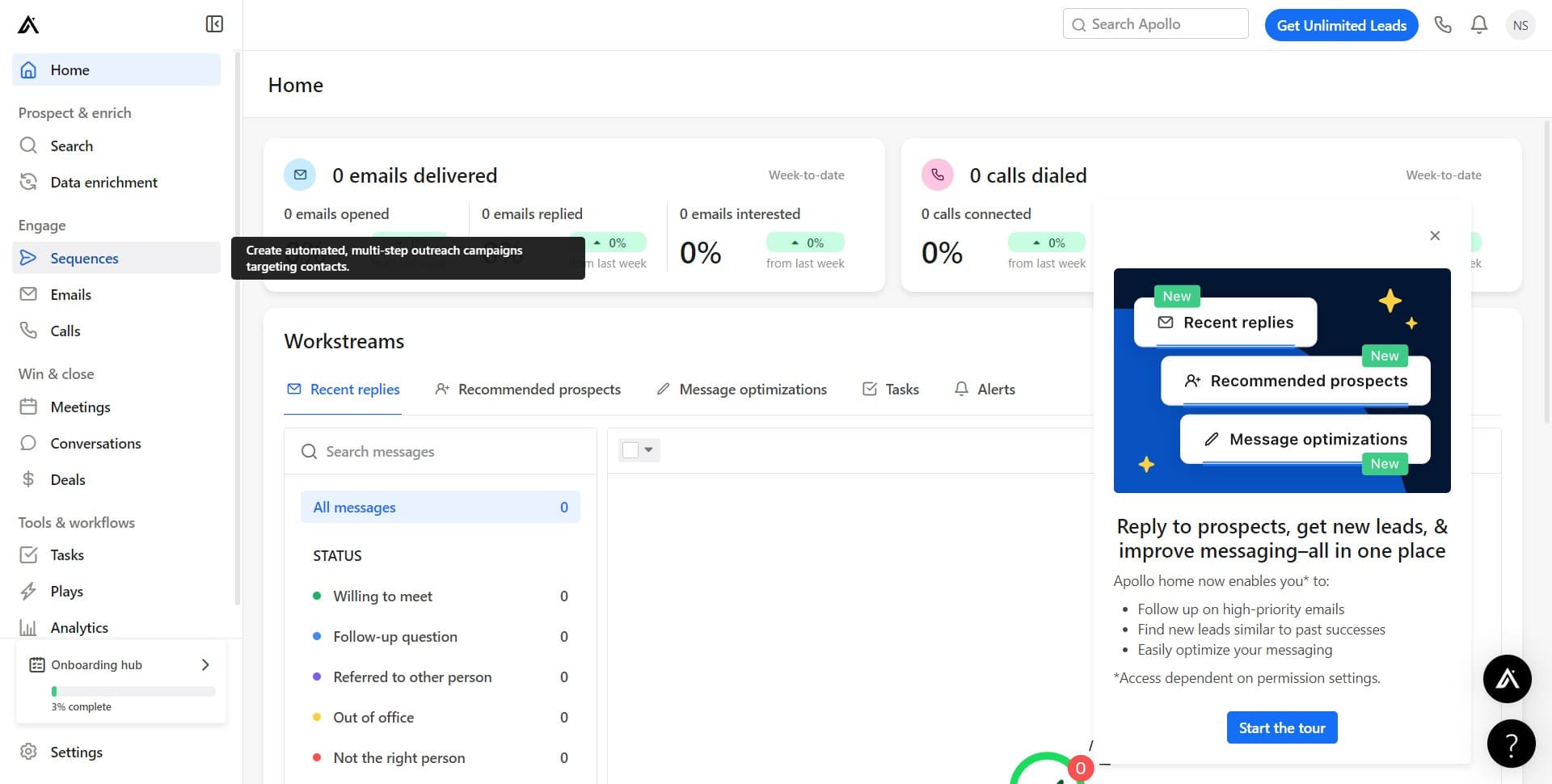Open the select-all dropdown arrow
The width and height of the screenshot is (1552, 784).
pos(648,450)
